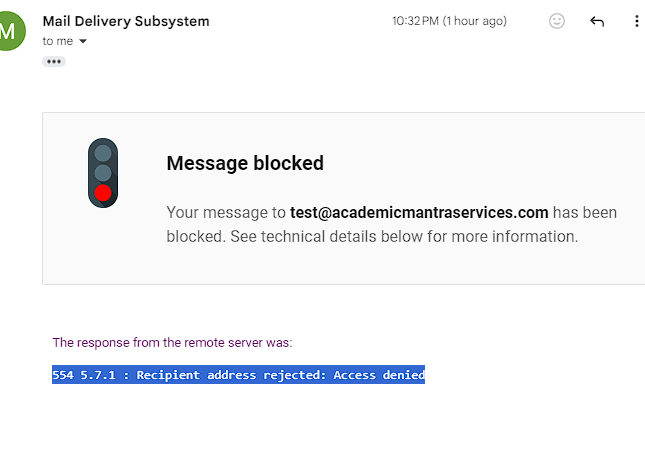This screenshot has height=458, width=645.
Task: Click the "(1 hour ago)" relative time
Action: point(476,21)
